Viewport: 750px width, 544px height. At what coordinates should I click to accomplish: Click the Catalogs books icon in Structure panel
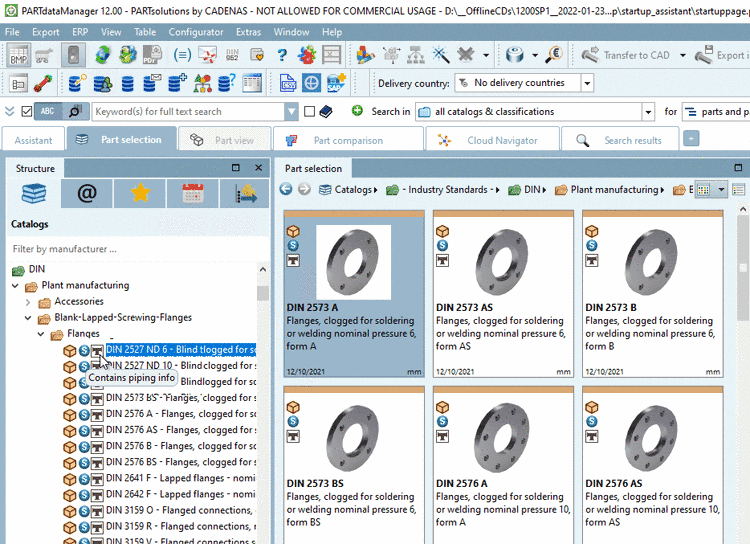pos(35,194)
